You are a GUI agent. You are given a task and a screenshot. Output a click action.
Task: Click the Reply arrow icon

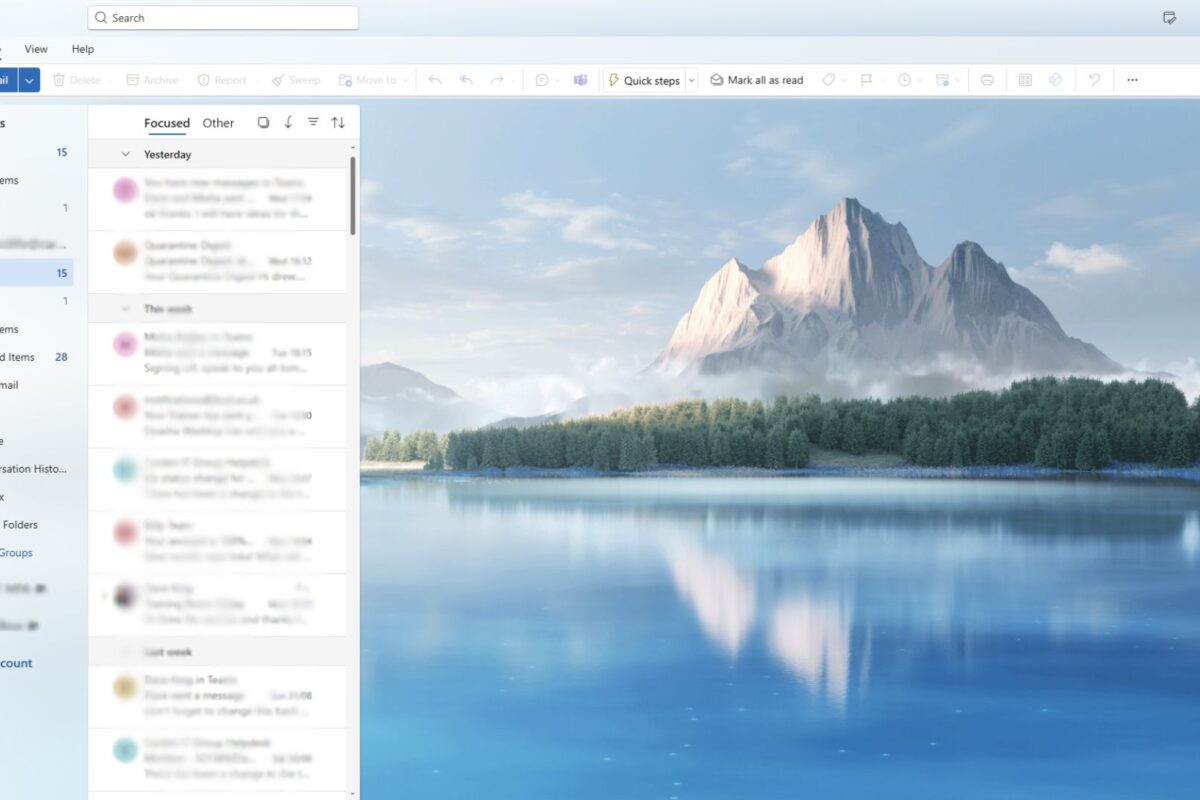point(435,80)
